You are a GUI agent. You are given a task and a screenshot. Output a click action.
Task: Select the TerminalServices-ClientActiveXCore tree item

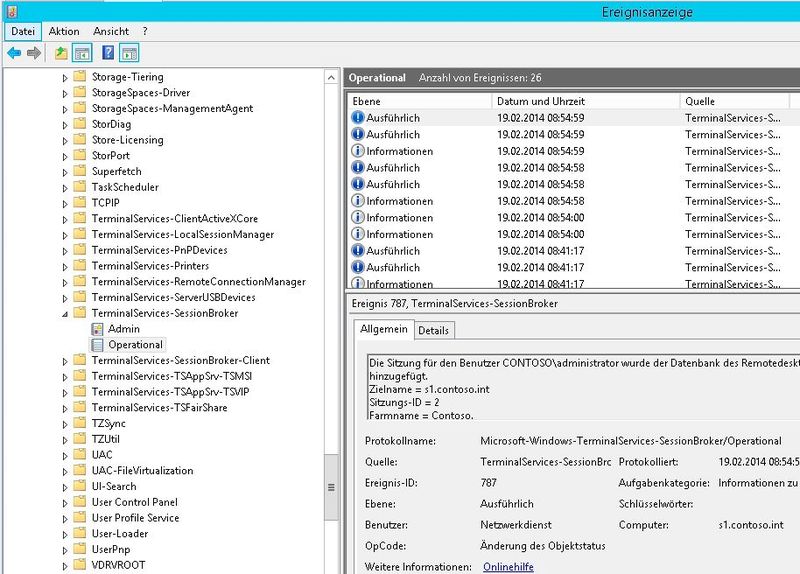coord(175,219)
